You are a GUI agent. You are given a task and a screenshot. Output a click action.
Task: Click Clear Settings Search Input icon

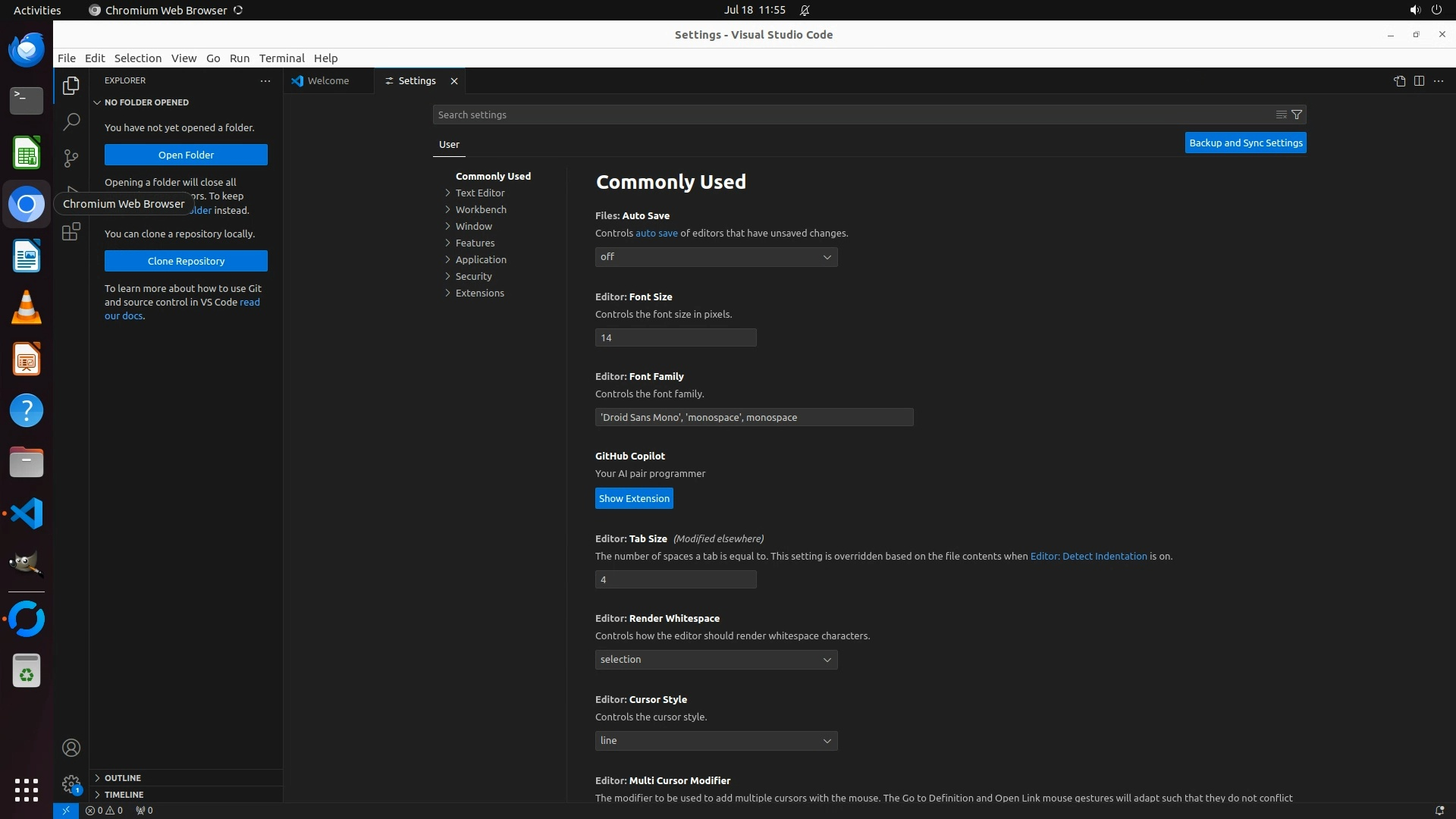[x=1281, y=115]
